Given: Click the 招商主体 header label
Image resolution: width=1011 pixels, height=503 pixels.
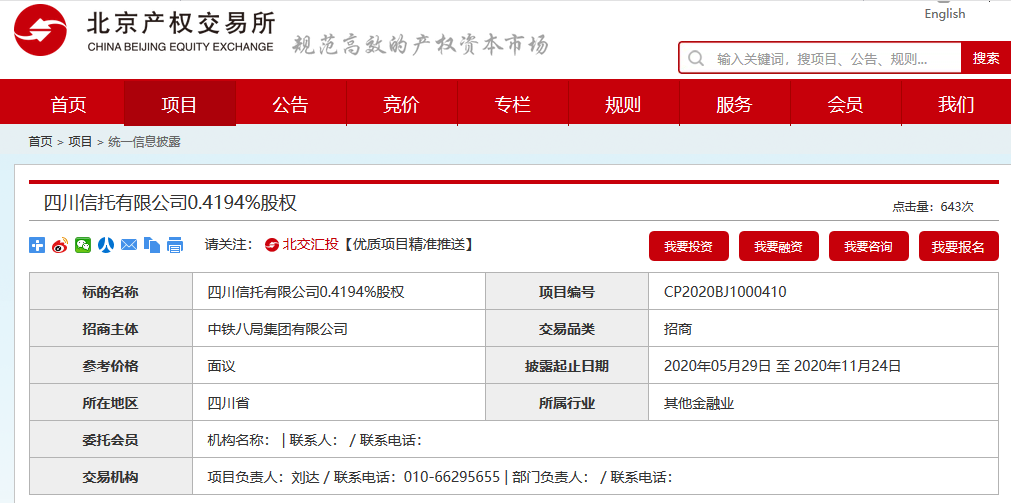Looking at the screenshot, I should pyautogui.click(x=110, y=329).
